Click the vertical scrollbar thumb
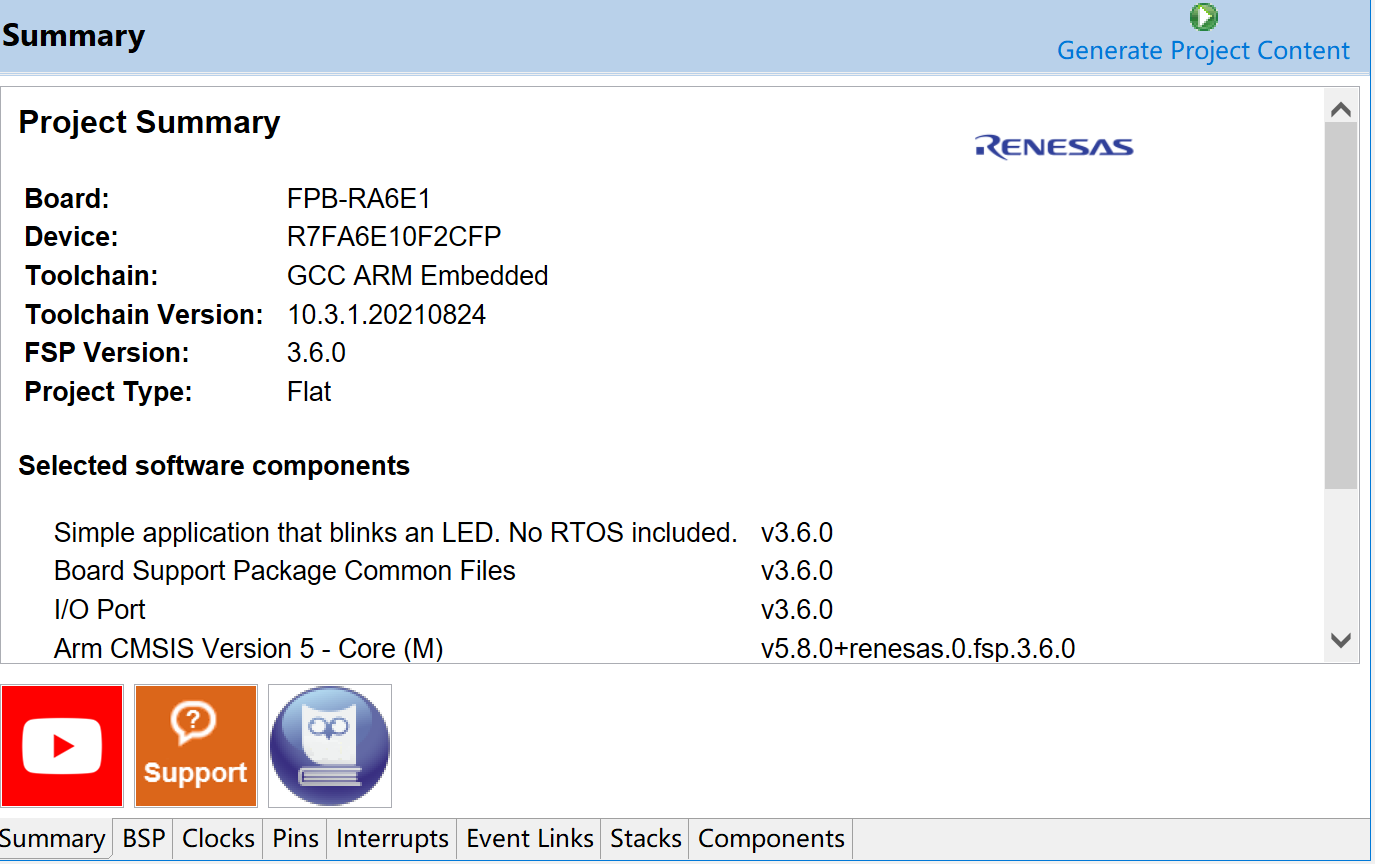This screenshot has width=1375, height=864. click(x=1341, y=306)
